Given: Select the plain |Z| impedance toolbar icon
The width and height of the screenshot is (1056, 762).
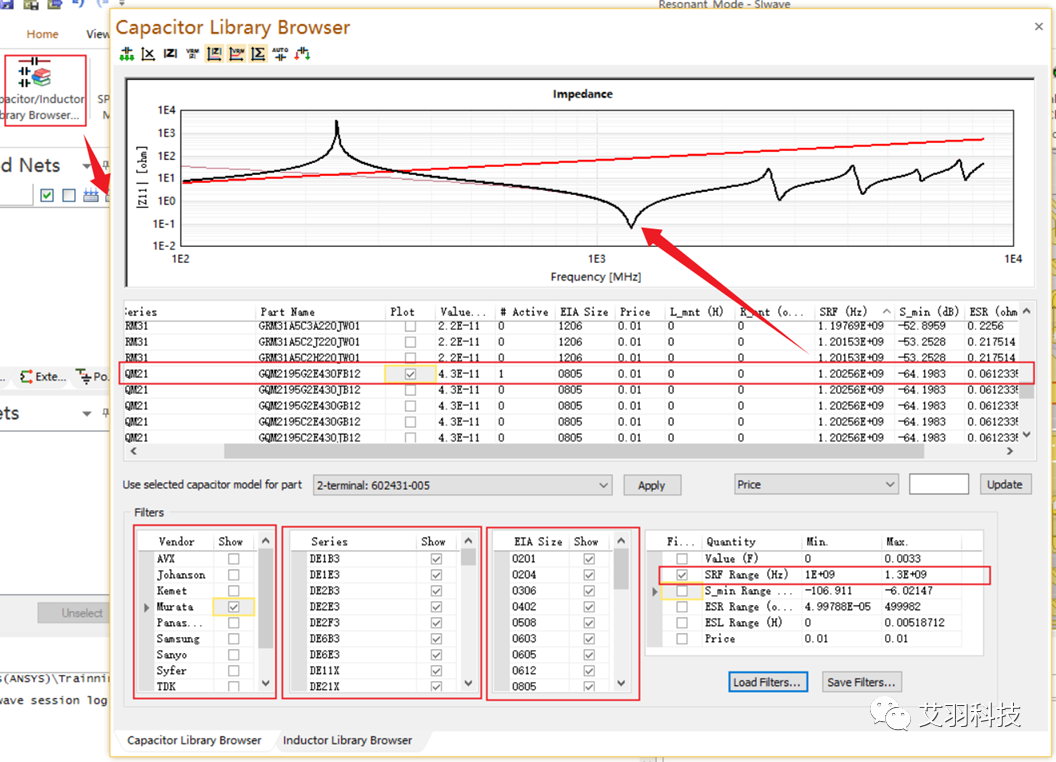Looking at the screenshot, I should pos(170,54).
